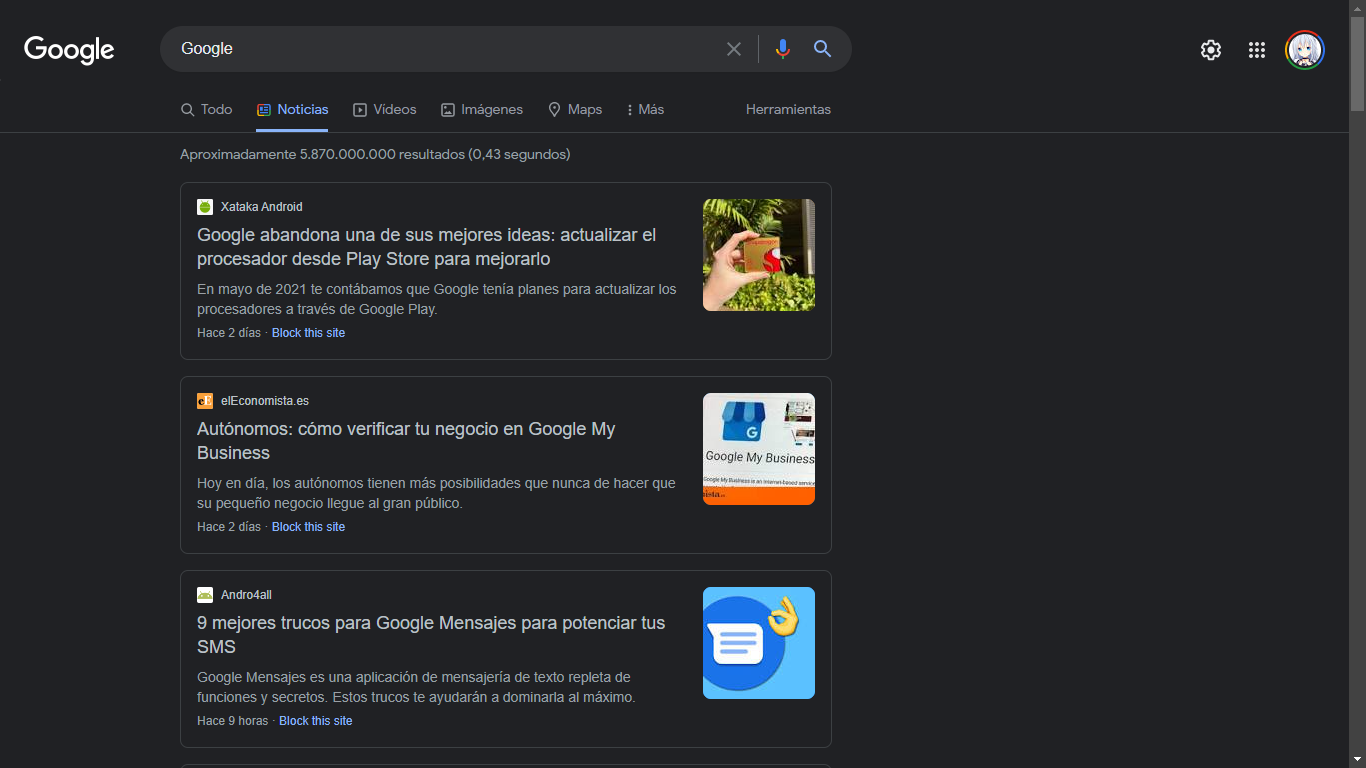Open article about Google abandoning processor updates
The width and height of the screenshot is (1366, 768).
tap(427, 247)
